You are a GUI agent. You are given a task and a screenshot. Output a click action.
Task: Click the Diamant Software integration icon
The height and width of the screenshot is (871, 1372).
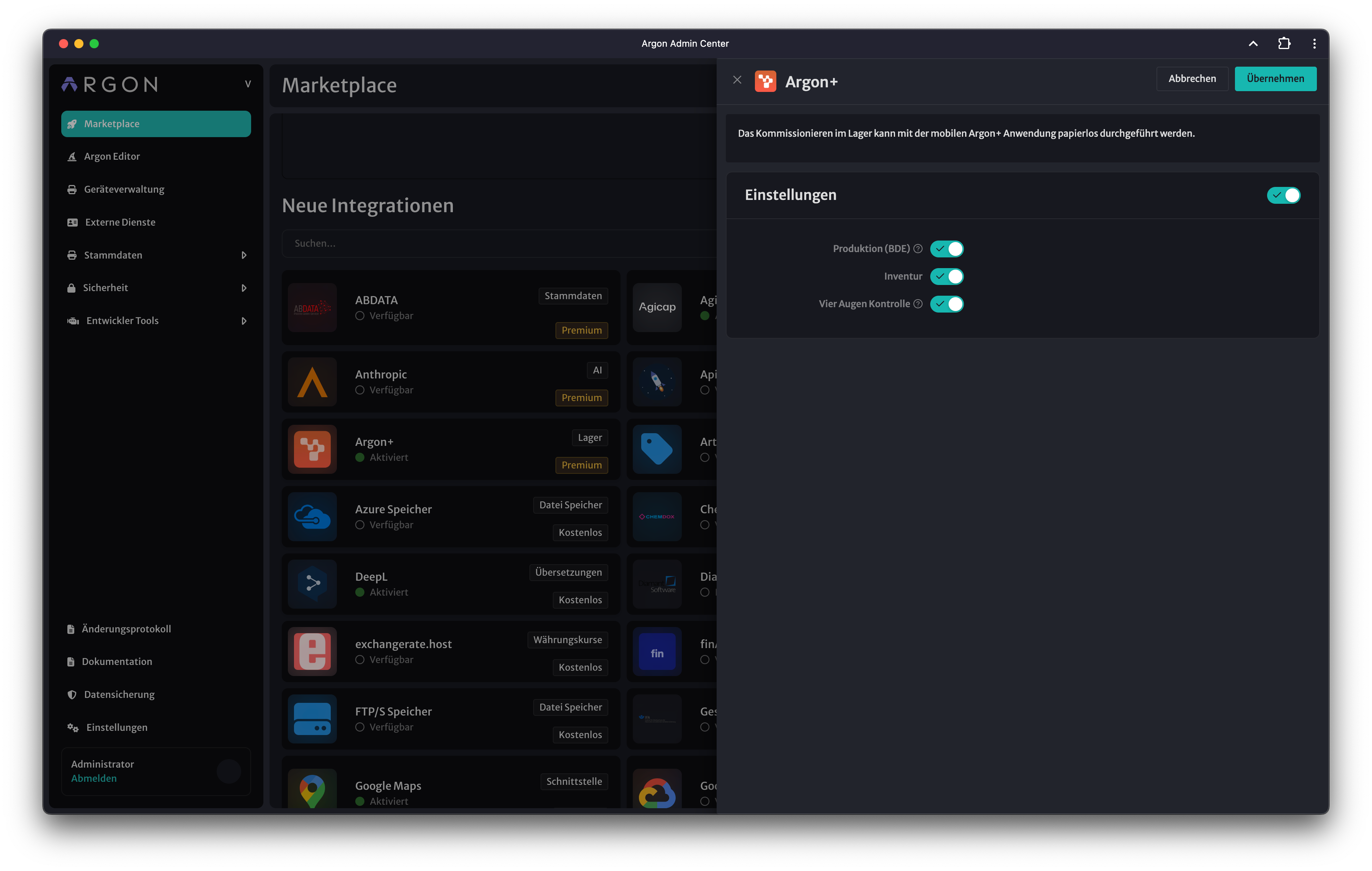[657, 584]
